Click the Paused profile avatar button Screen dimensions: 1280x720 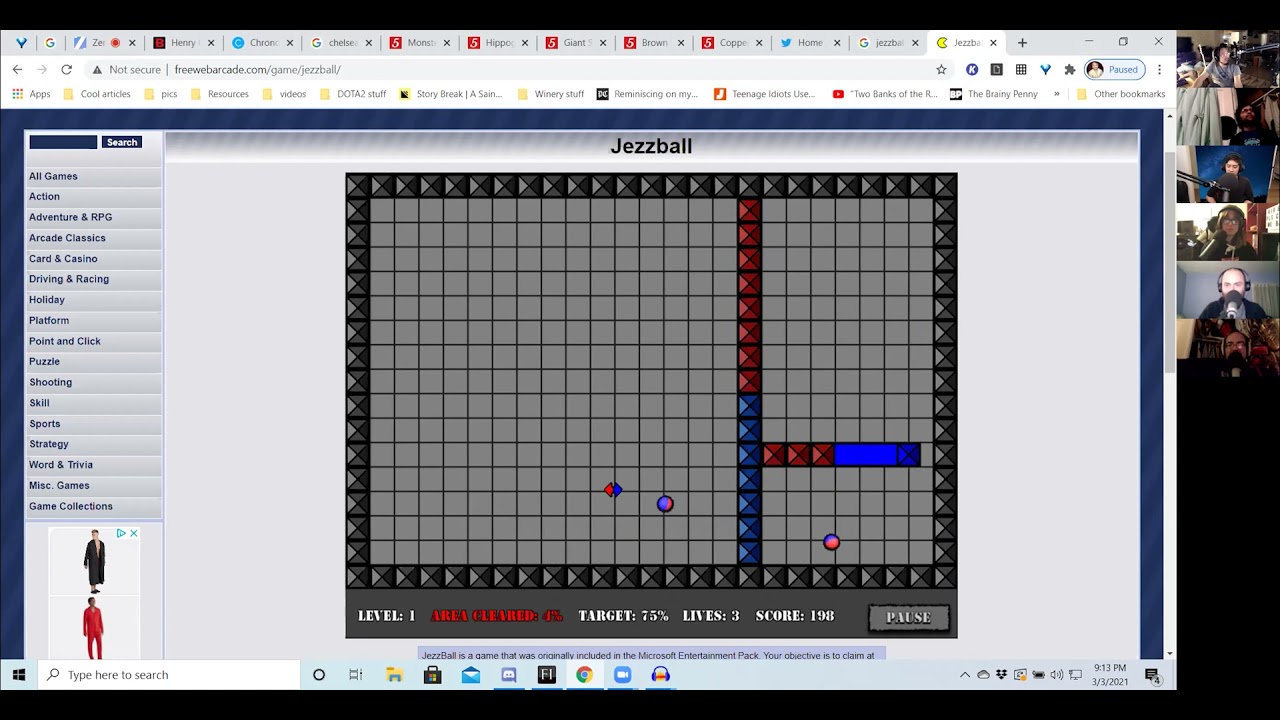coord(1113,69)
